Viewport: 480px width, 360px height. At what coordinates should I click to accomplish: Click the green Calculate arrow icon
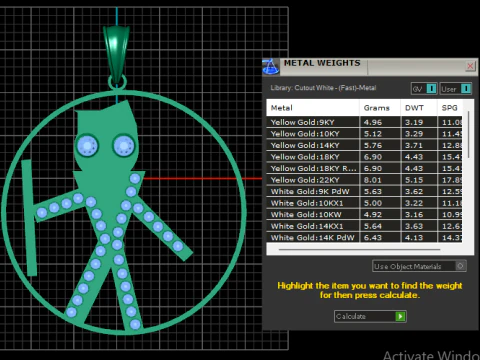400,316
